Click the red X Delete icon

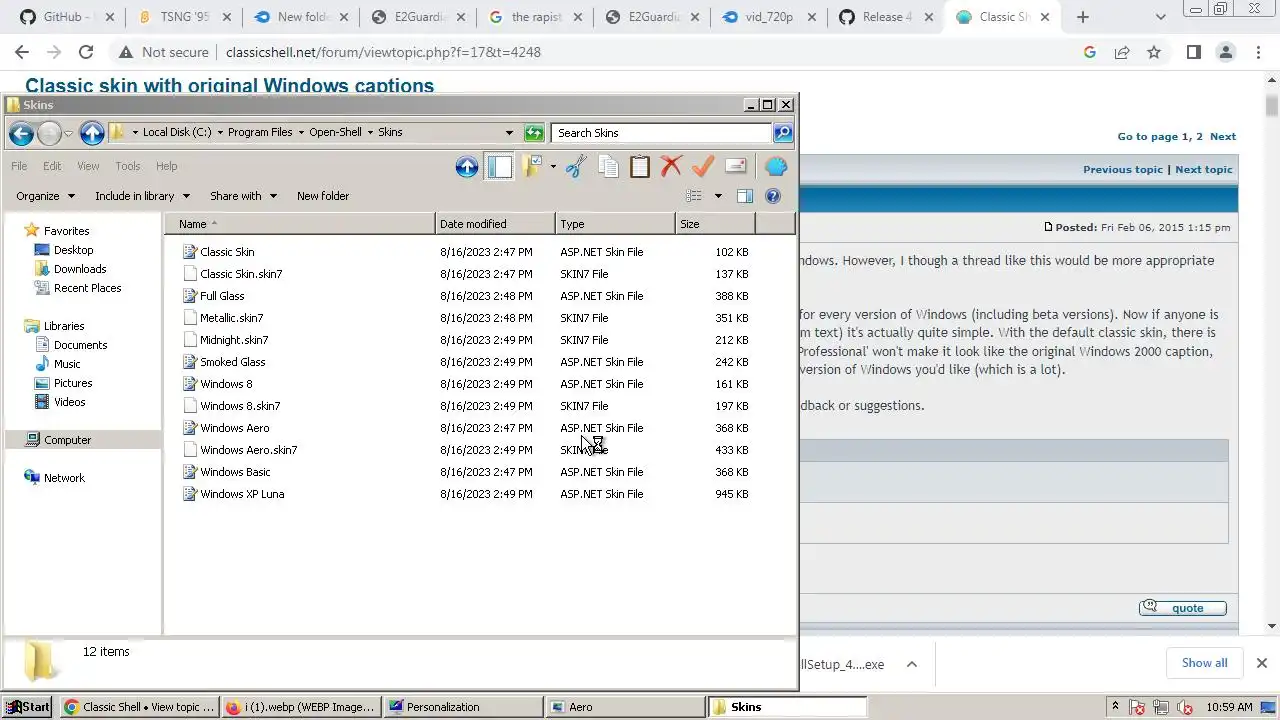tap(671, 167)
